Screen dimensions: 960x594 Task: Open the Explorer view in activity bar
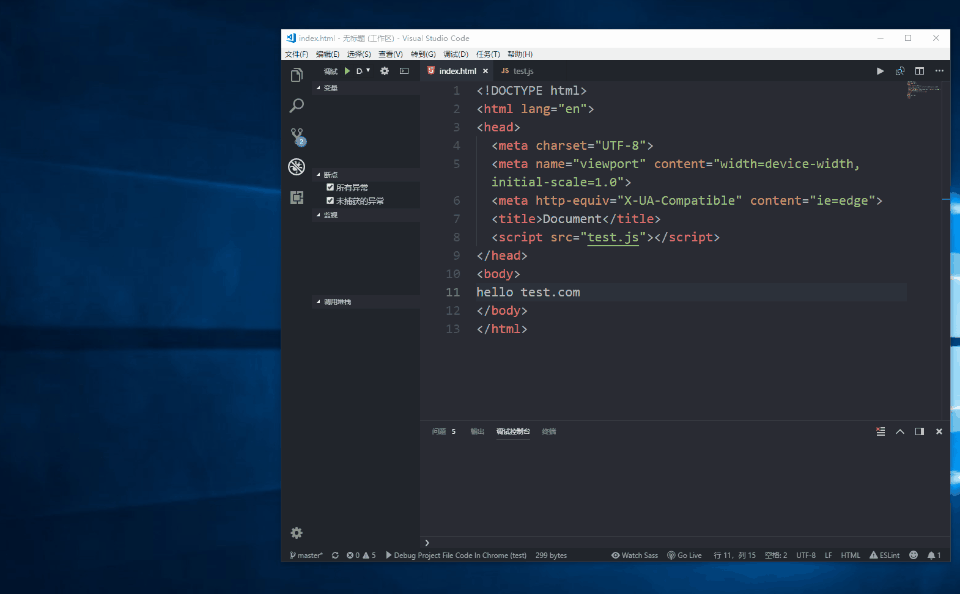pos(296,75)
